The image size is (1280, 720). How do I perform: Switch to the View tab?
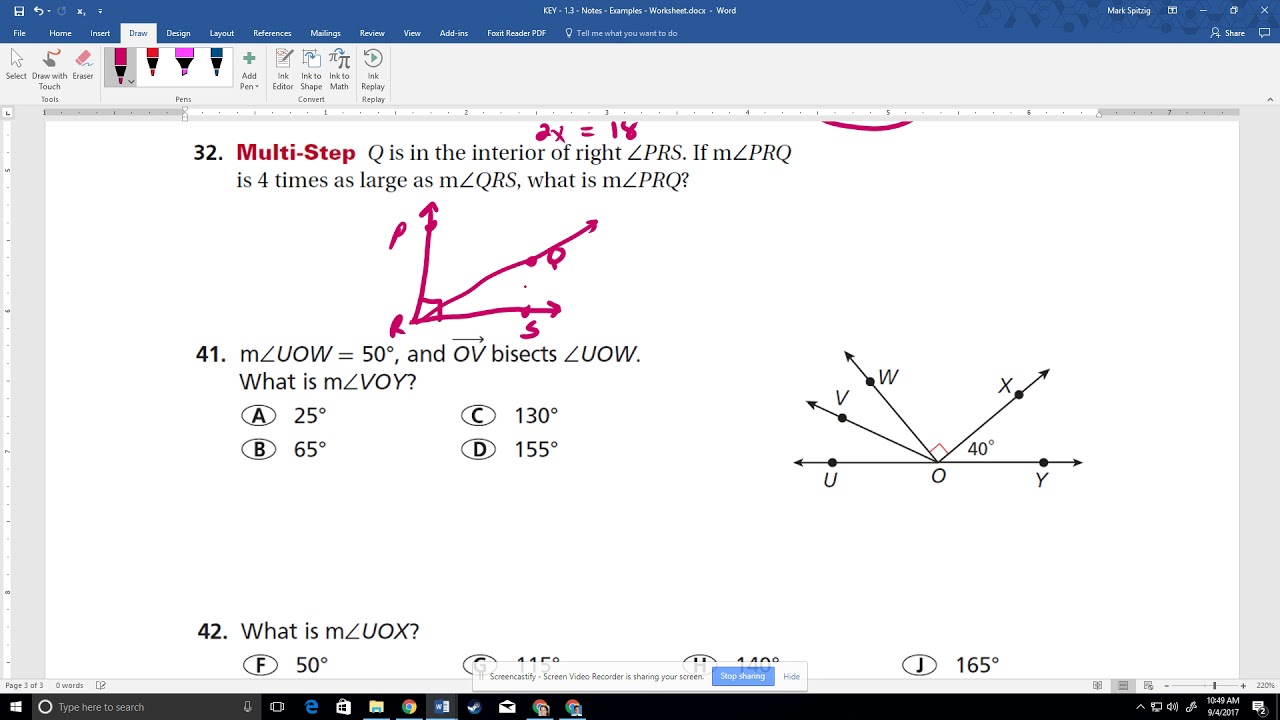click(x=412, y=33)
